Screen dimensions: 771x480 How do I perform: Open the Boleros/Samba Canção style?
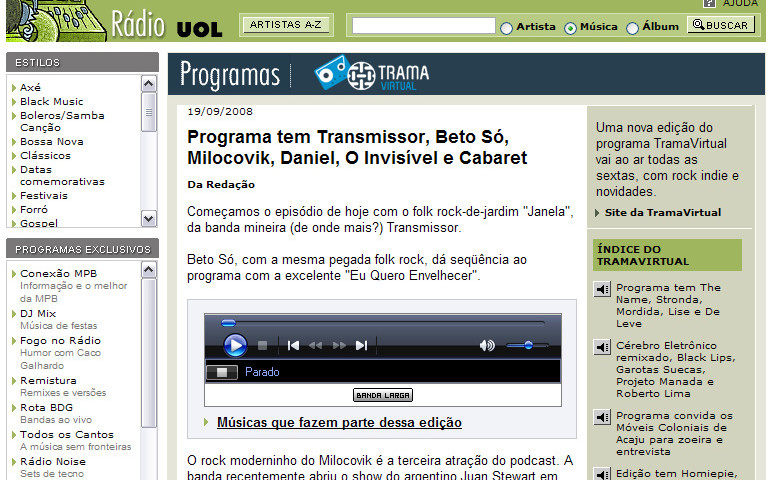[62, 121]
